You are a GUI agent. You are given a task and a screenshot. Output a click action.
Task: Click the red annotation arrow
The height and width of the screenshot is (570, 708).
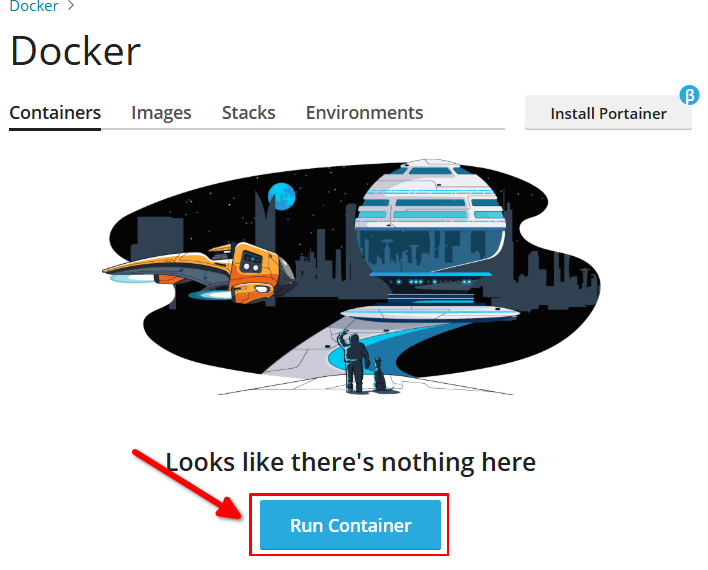(x=188, y=485)
